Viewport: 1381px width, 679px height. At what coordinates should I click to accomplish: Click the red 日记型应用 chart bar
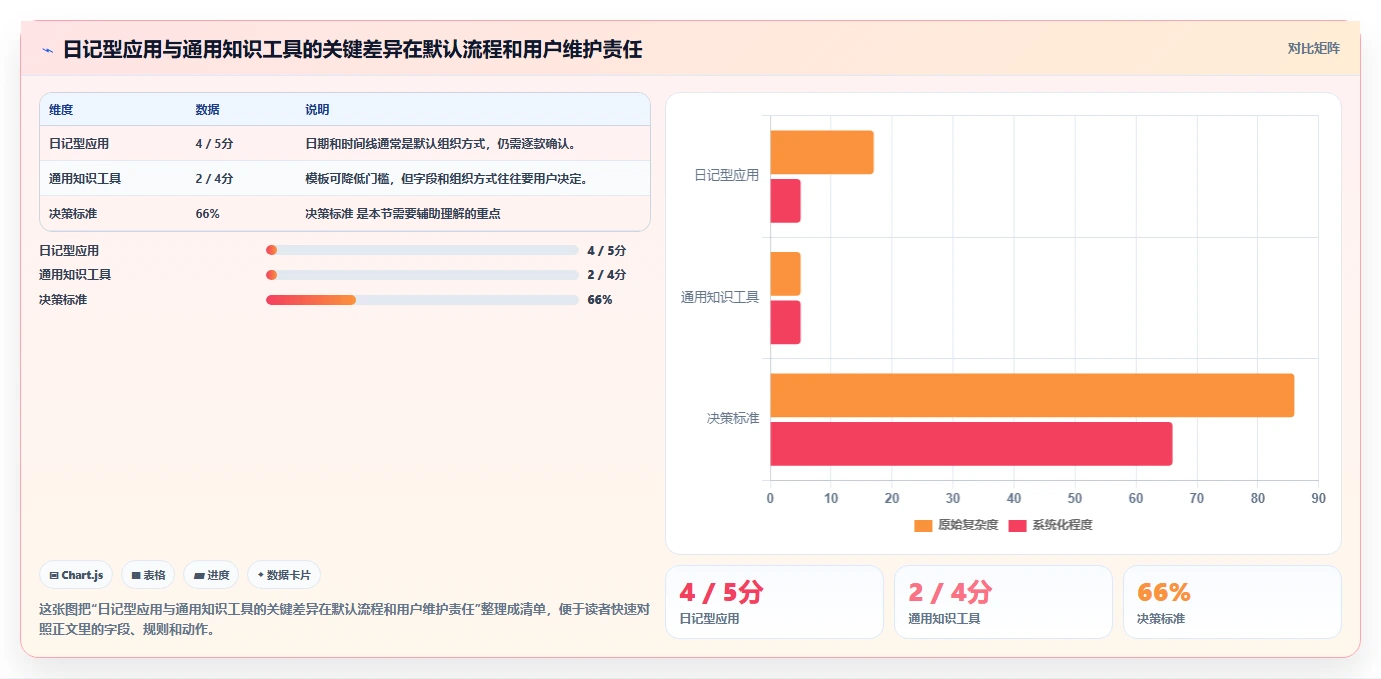(785, 201)
